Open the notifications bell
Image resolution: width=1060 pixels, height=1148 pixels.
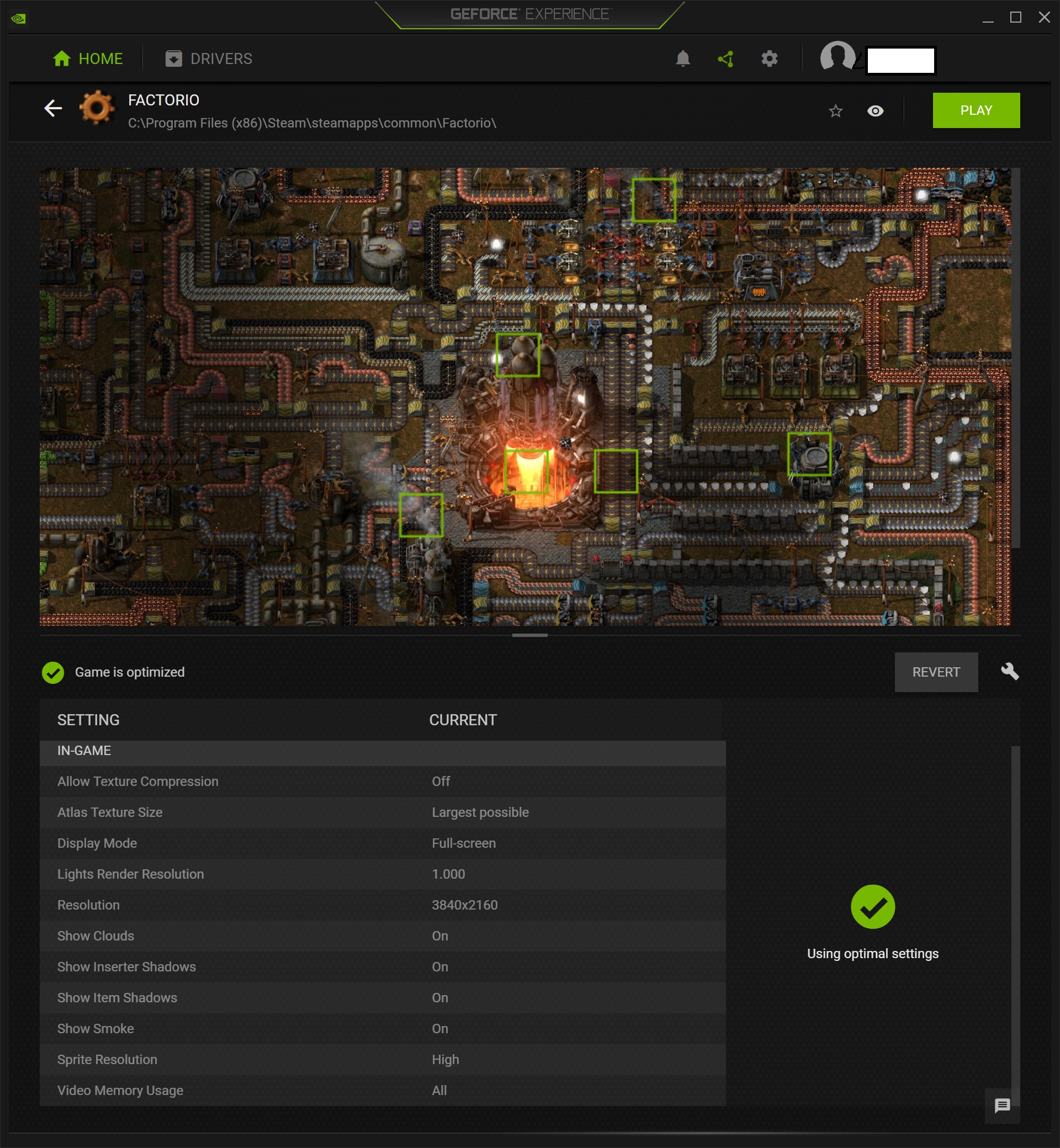pyautogui.click(x=682, y=59)
